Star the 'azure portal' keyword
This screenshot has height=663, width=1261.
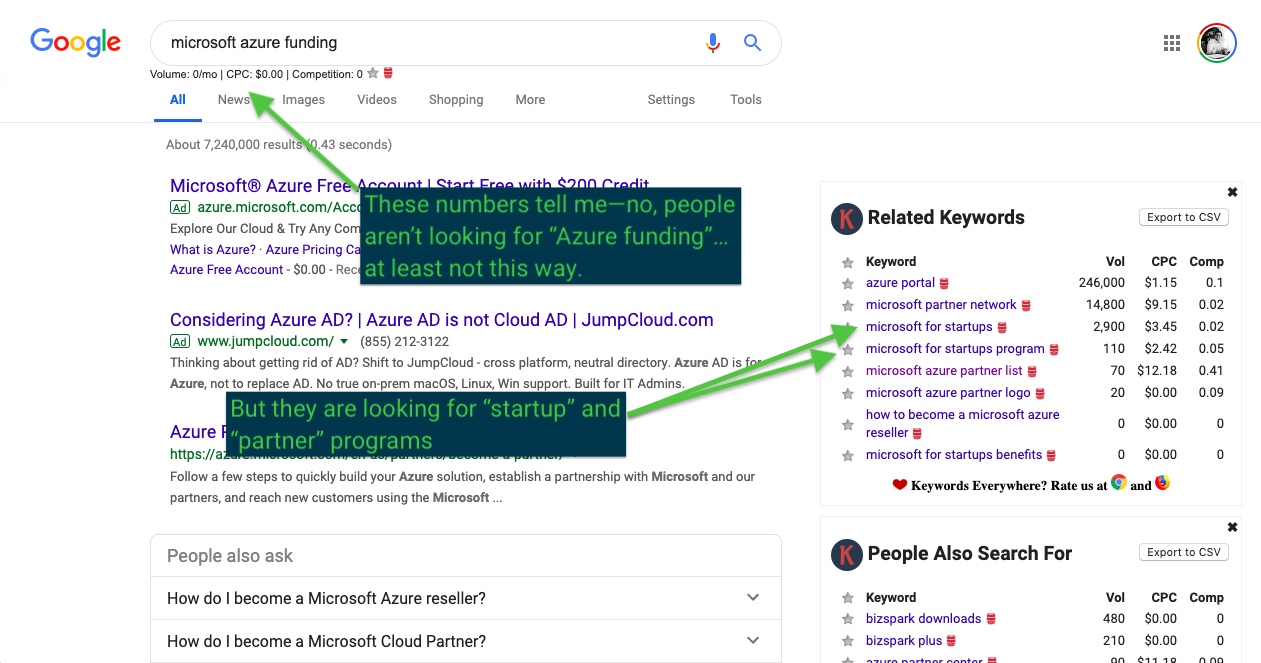point(848,283)
